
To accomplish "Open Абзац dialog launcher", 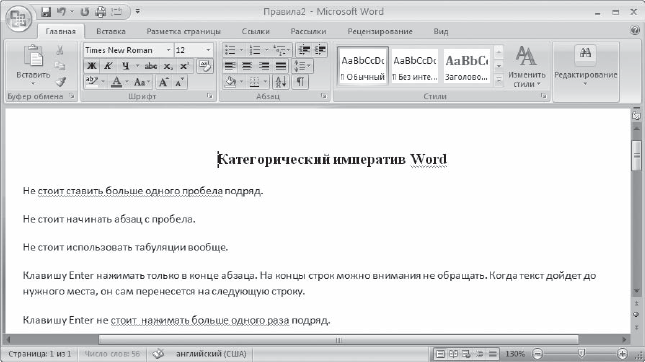I will pyautogui.click(x=324, y=96).
